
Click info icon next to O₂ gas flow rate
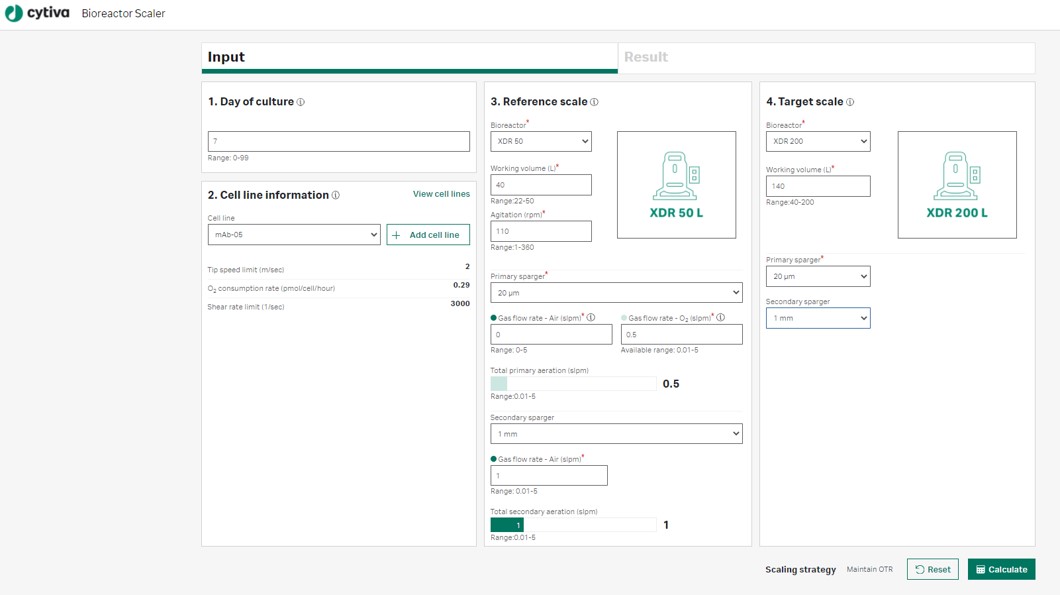[x=720, y=318]
